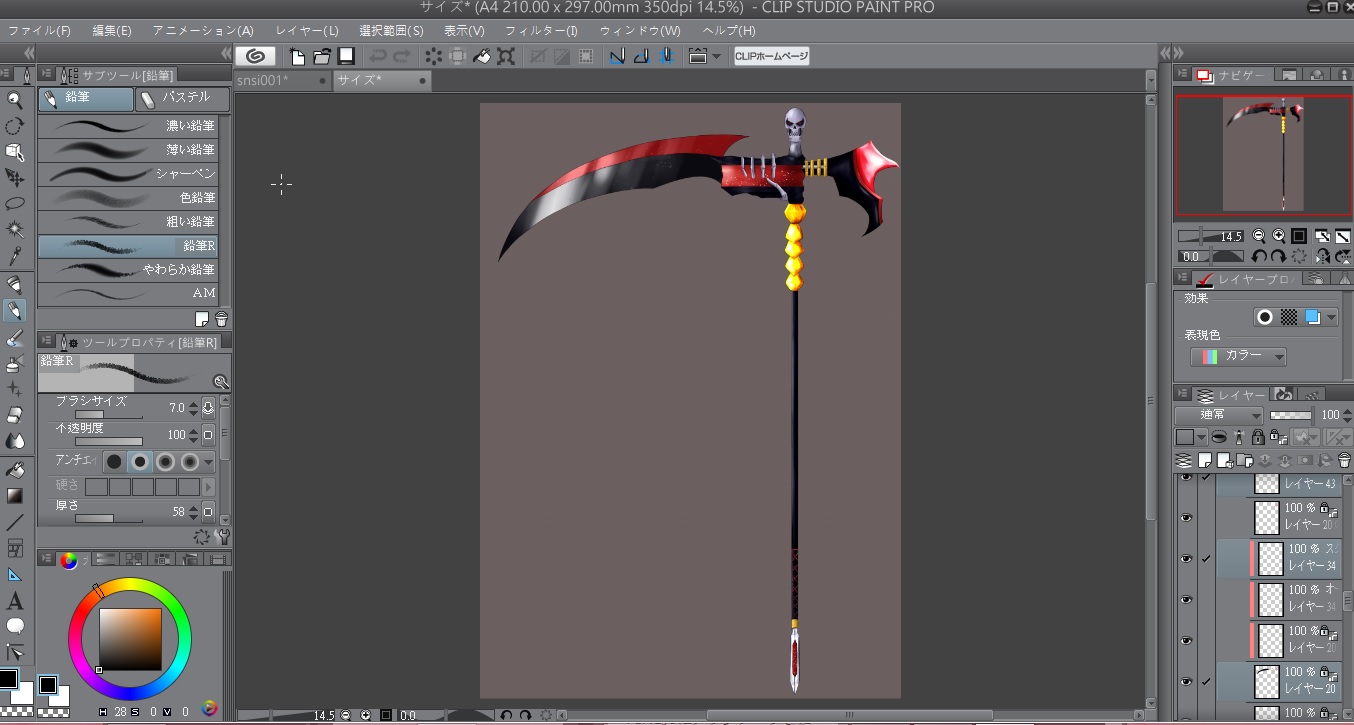Select the Zoom magnifier tool
The width and height of the screenshot is (1354, 725).
tap(15, 100)
